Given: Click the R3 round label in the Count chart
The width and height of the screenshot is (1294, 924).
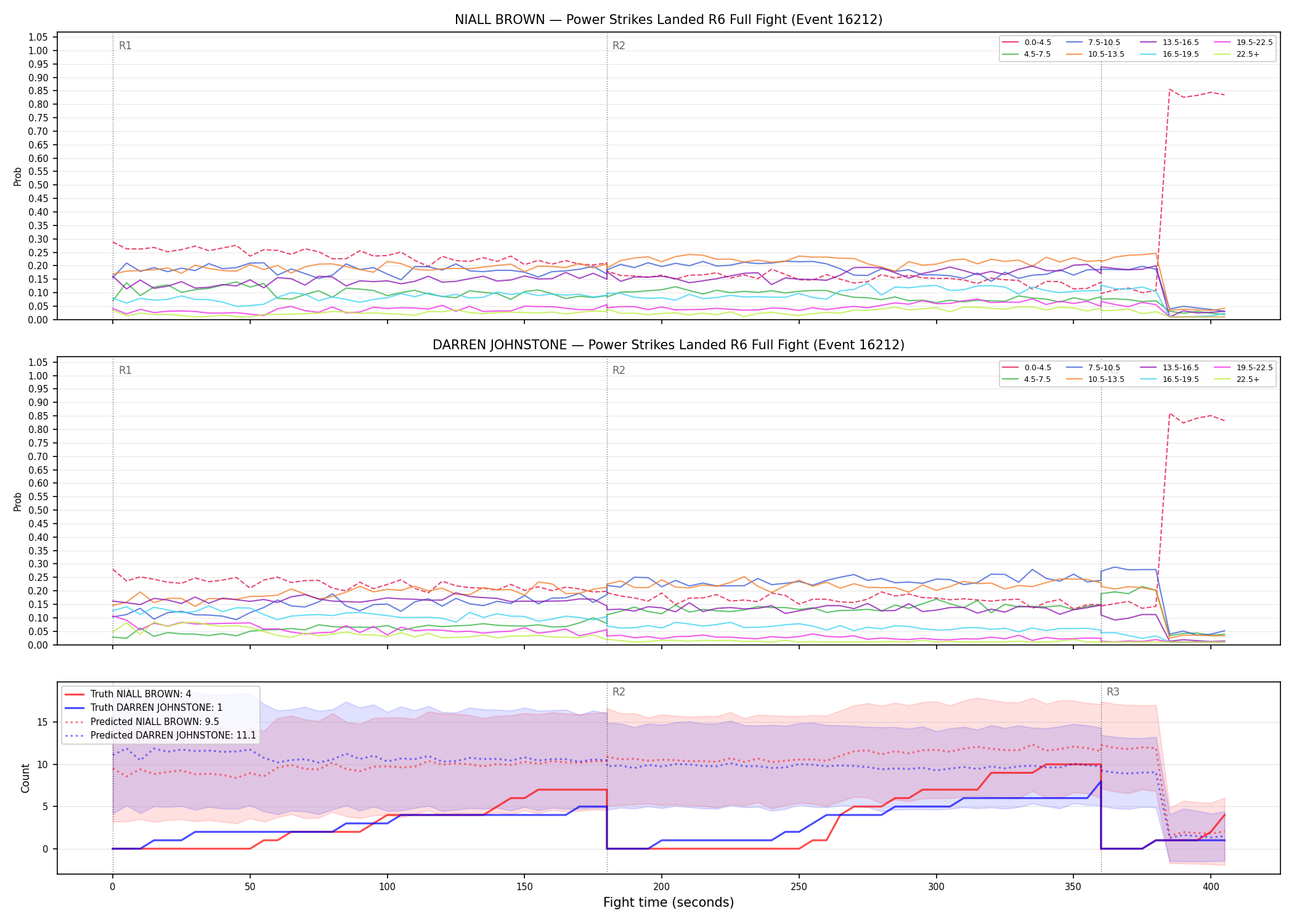Looking at the screenshot, I should click(x=1113, y=692).
